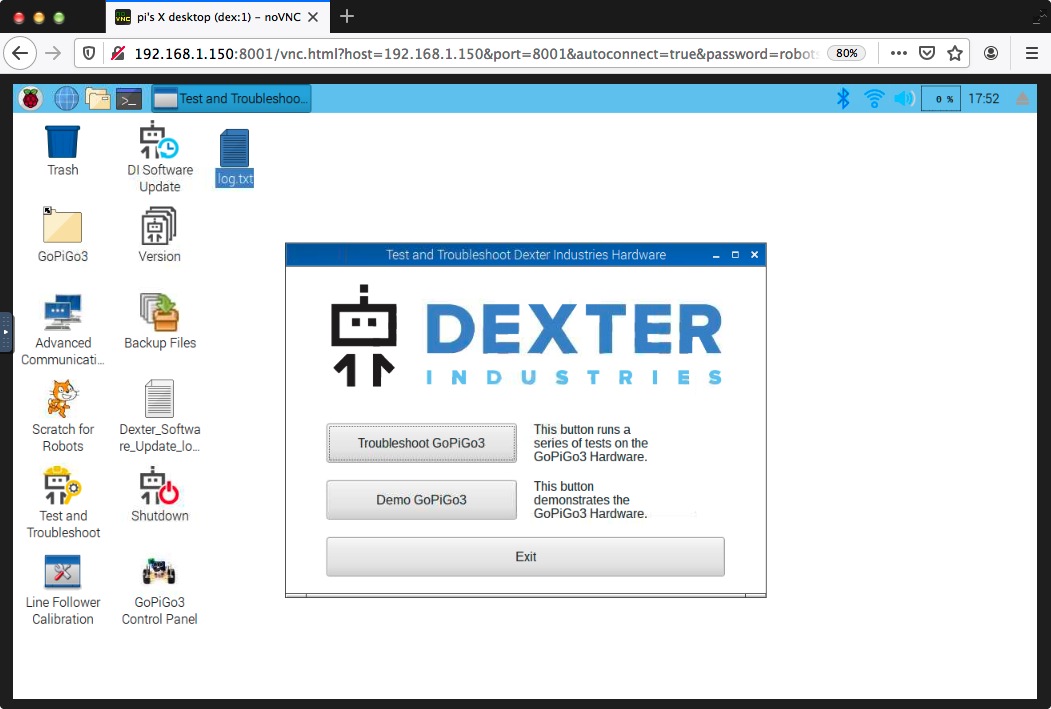
Task: Click the Raspberry Pi menu icon
Action: click(x=31, y=98)
